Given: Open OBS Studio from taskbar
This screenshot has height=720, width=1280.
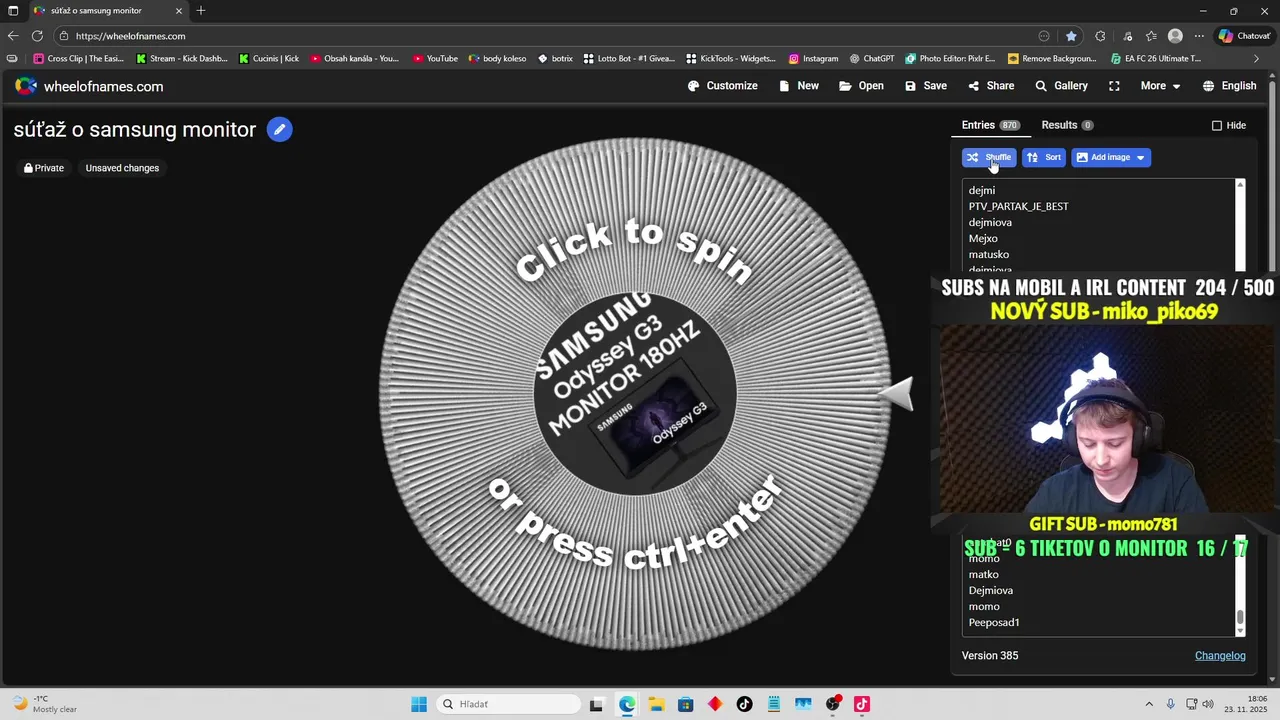Looking at the screenshot, I should 833,704.
